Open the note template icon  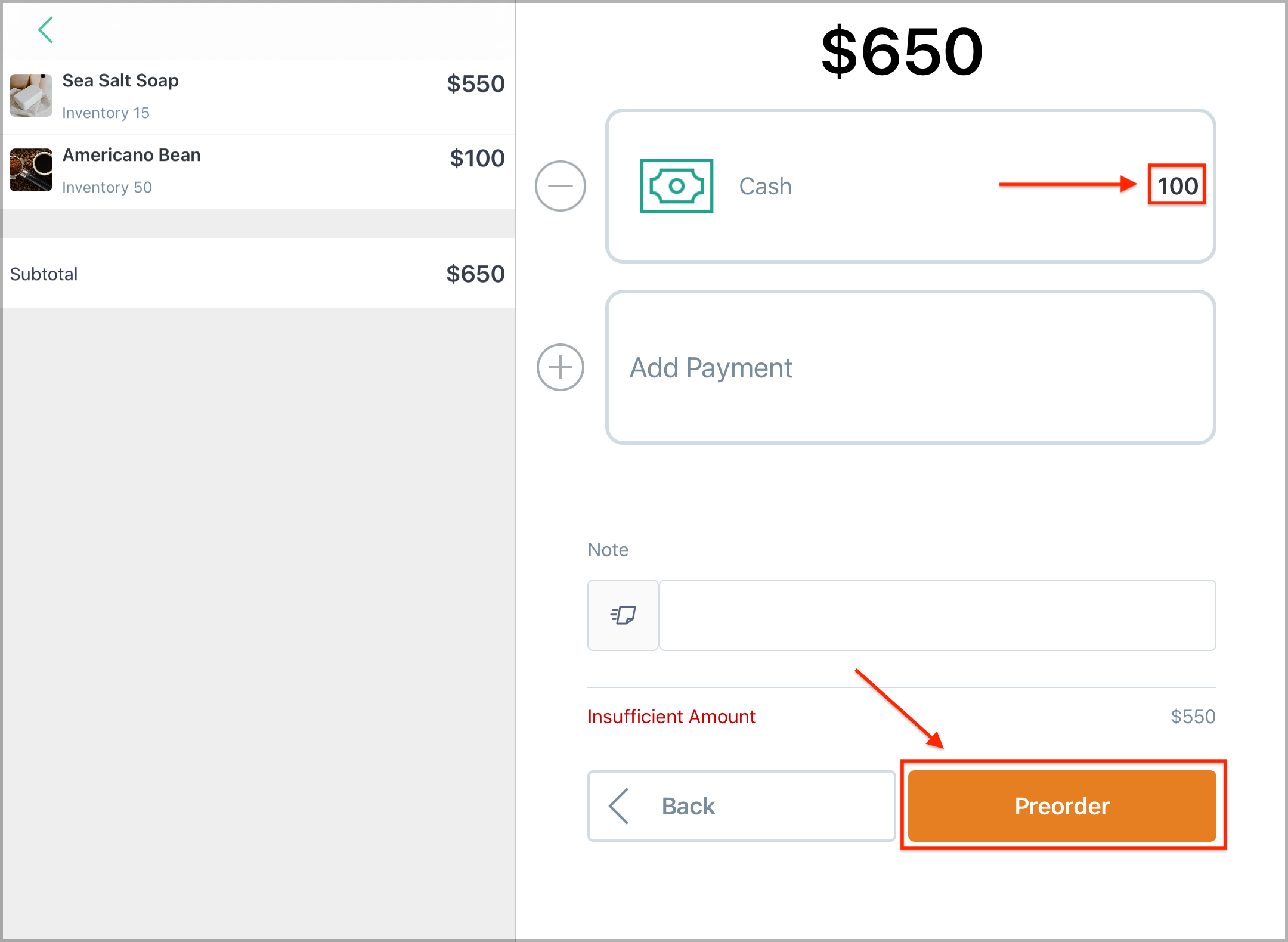623,615
